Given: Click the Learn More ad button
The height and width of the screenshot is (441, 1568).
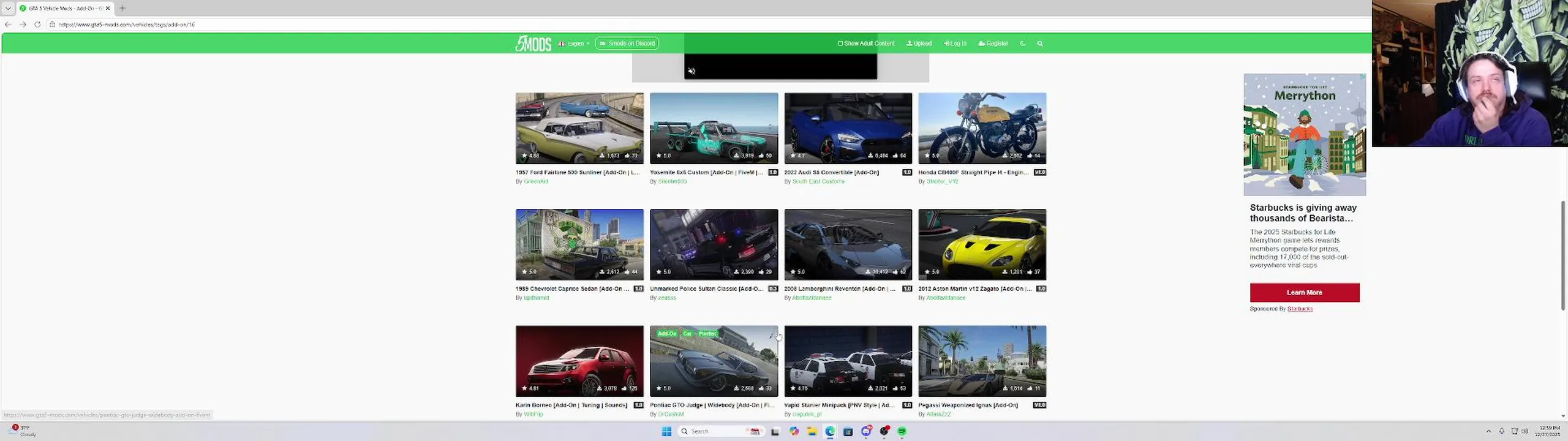Looking at the screenshot, I should point(1305,293).
